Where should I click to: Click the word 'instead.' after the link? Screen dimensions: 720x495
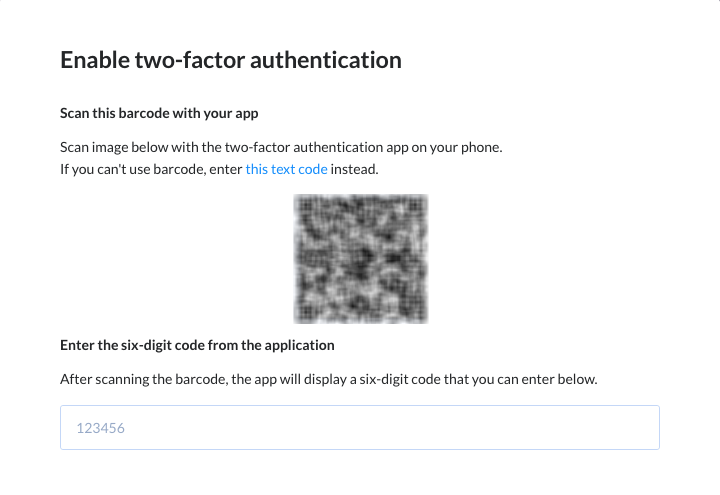[354, 169]
